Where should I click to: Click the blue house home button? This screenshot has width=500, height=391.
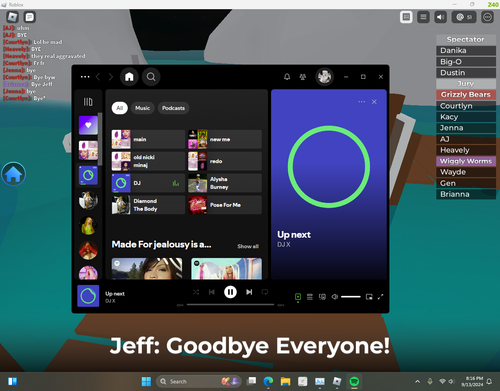point(13,174)
